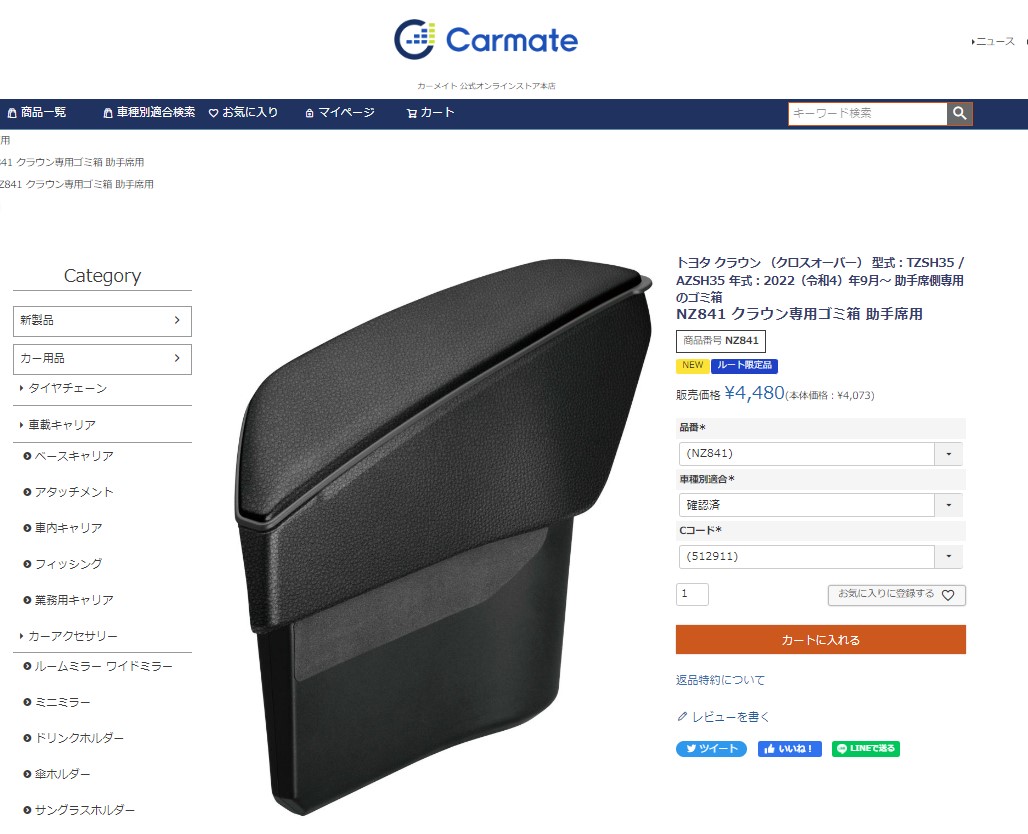Tweet this product via the Twitter button

tap(711, 749)
